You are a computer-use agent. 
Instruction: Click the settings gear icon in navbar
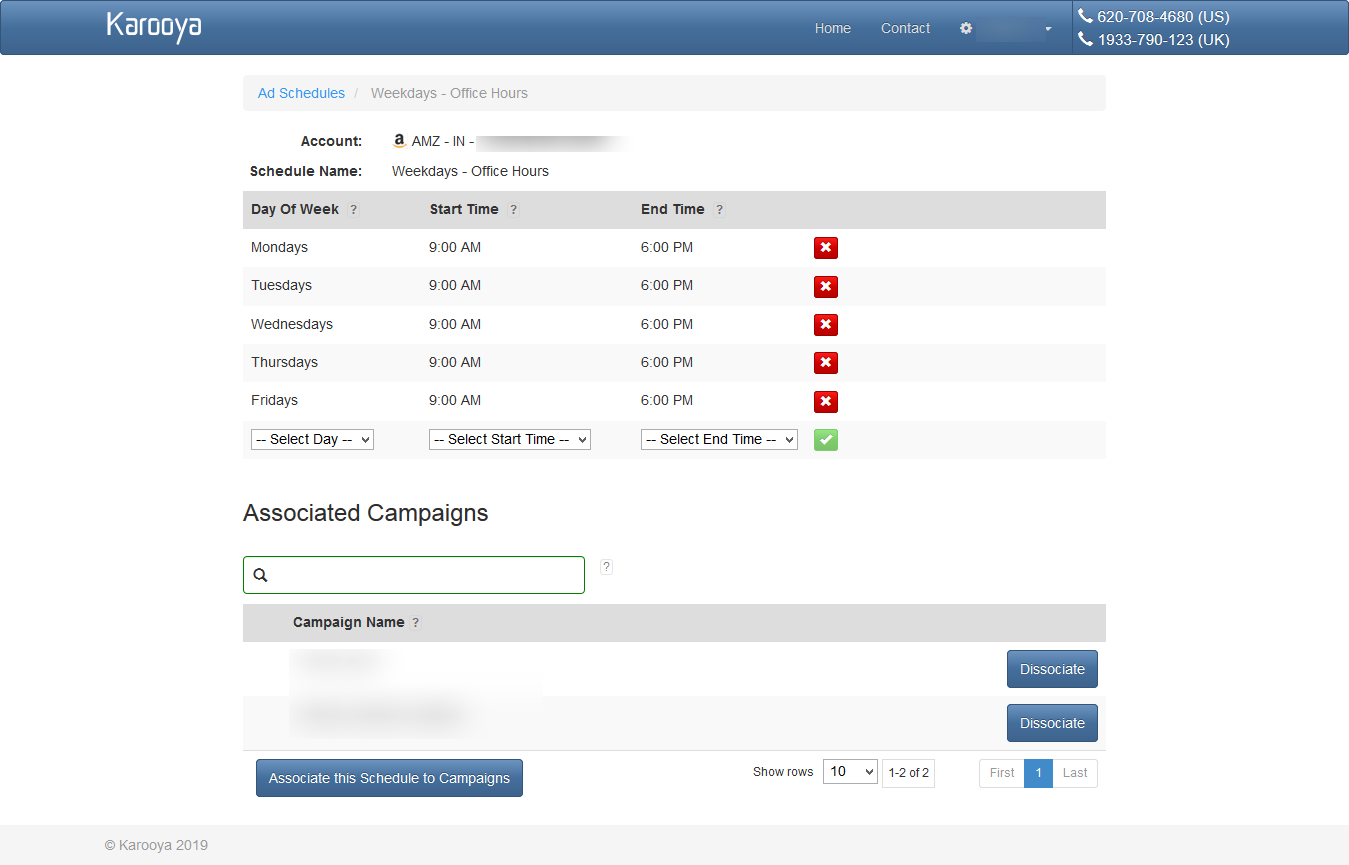pyautogui.click(x=966, y=28)
